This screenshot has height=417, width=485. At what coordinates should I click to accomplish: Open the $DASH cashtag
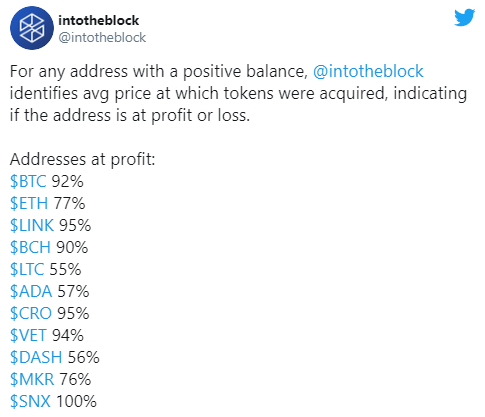(36, 357)
